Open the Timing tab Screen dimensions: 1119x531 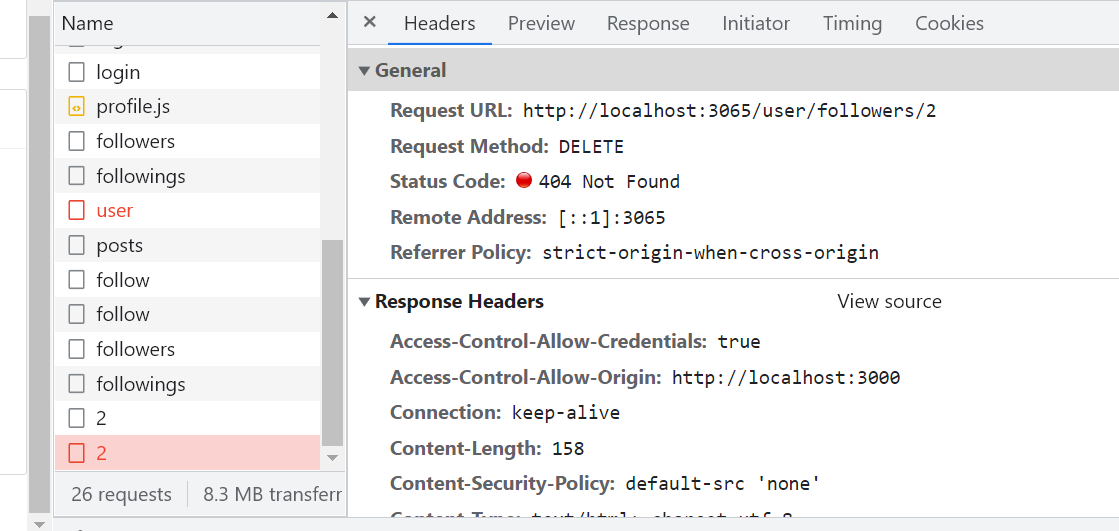click(852, 23)
